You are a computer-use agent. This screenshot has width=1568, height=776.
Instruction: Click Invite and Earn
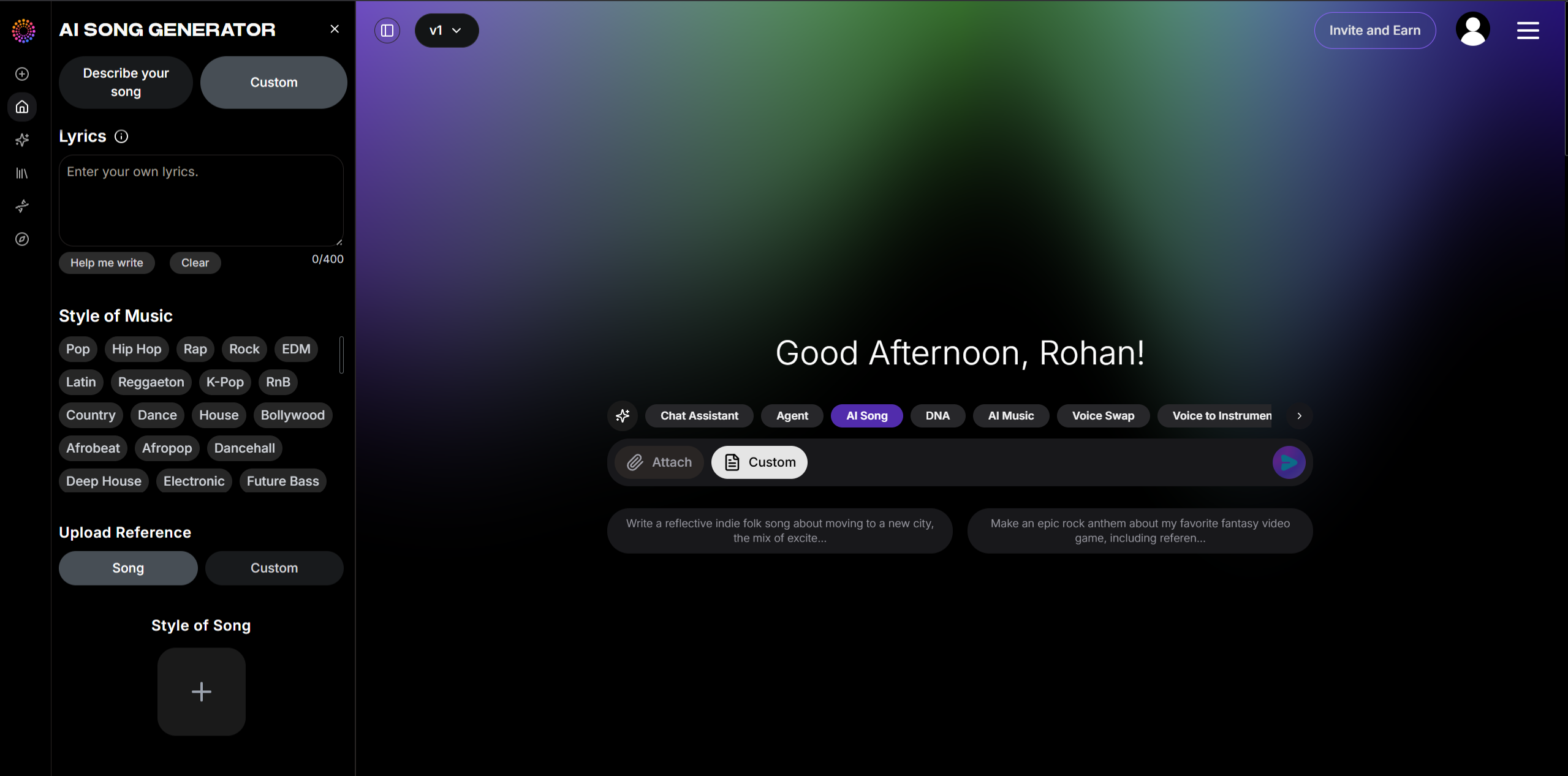pos(1374,30)
